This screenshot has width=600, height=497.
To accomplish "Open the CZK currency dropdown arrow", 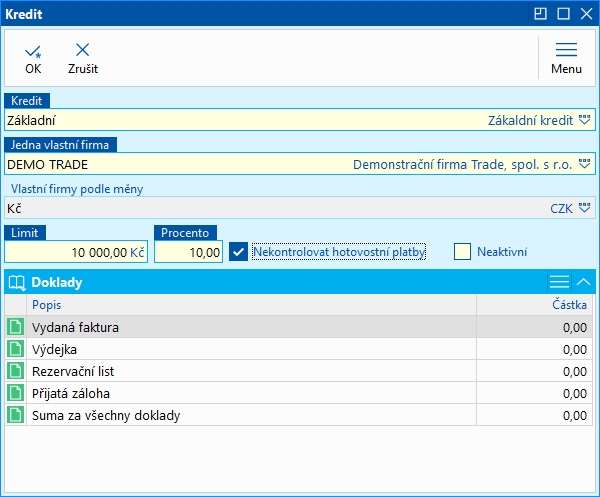I will click(x=584, y=208).
